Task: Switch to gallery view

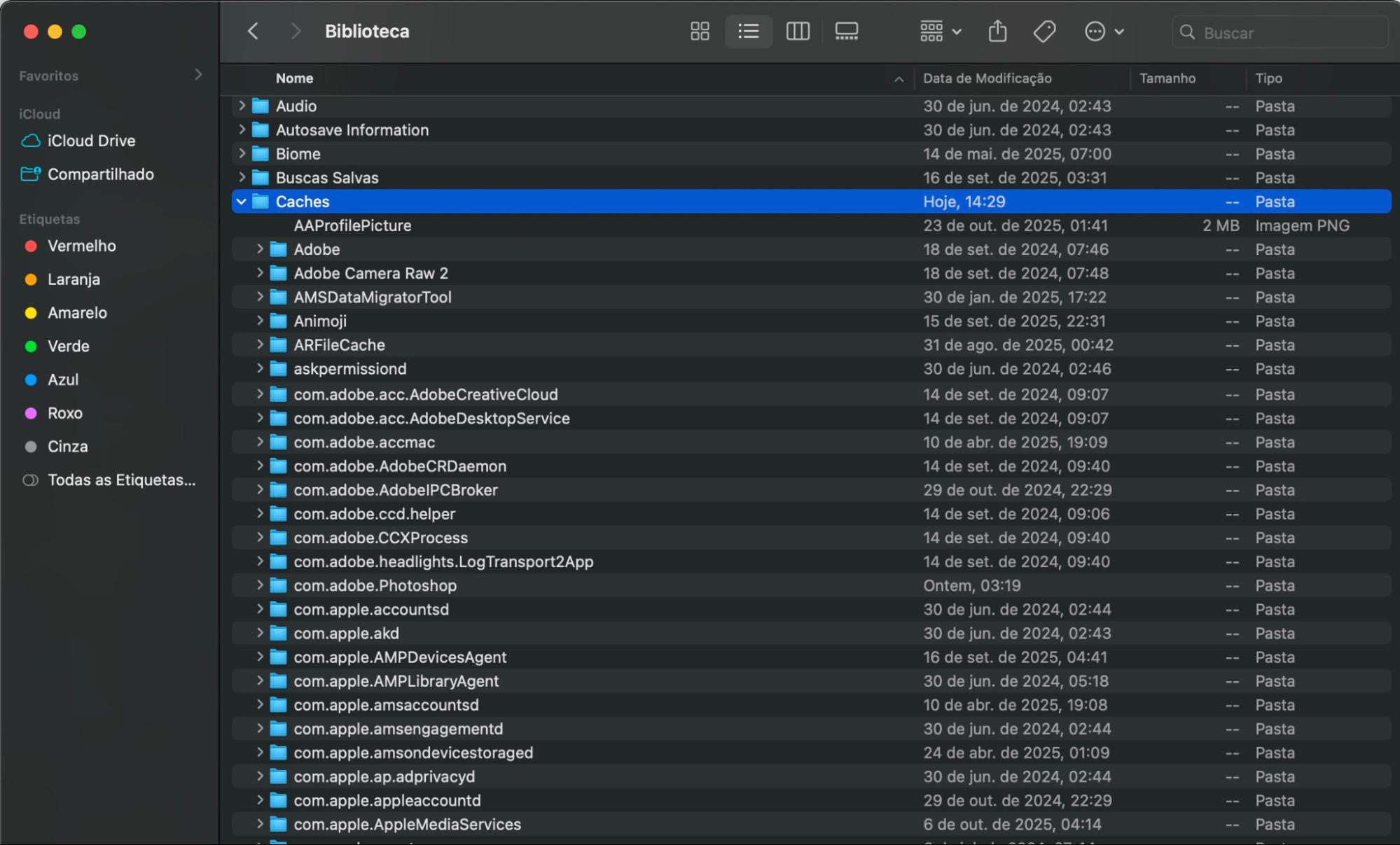Action: 846,32
